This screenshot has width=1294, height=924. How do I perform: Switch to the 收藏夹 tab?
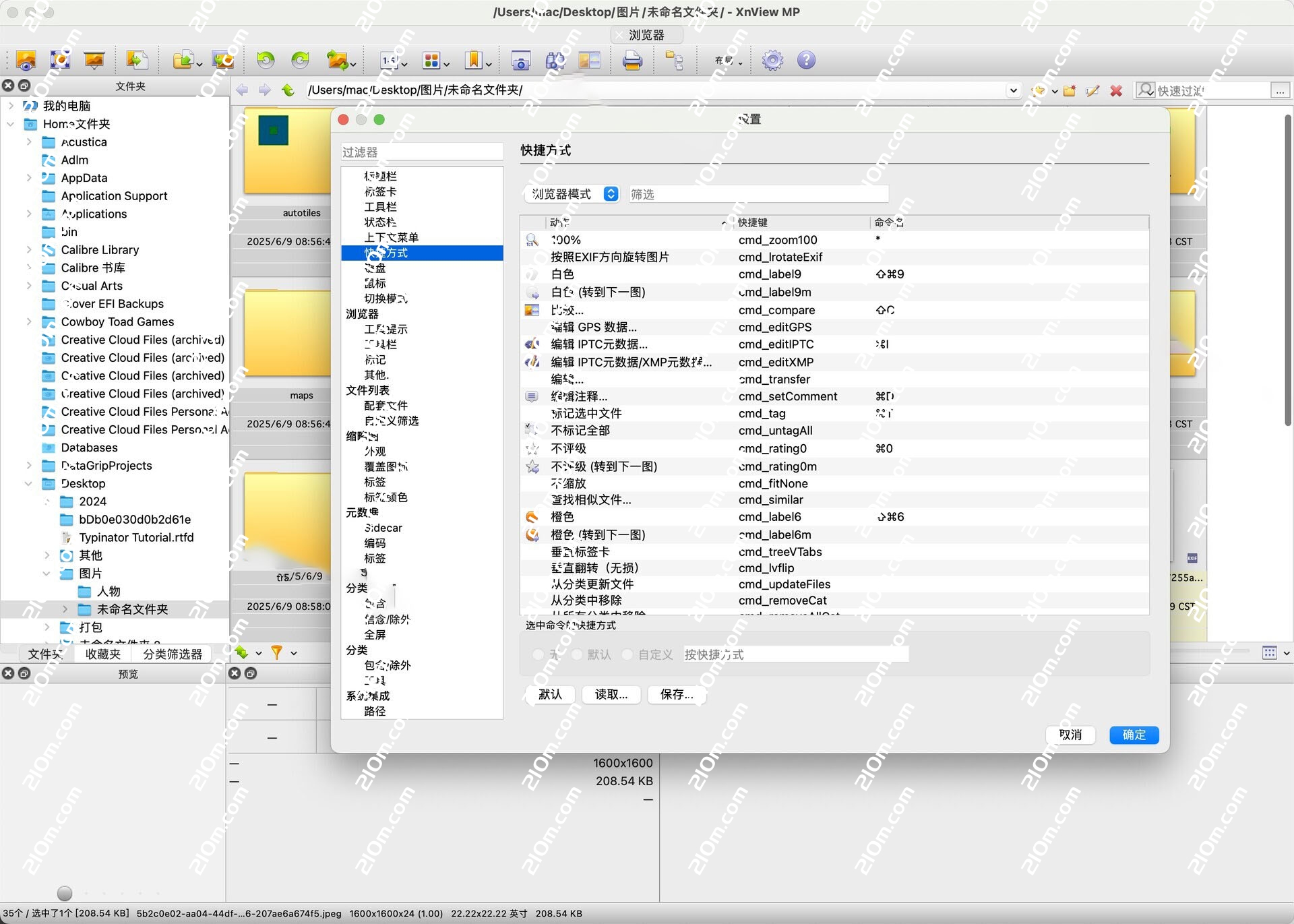(102, 654)
